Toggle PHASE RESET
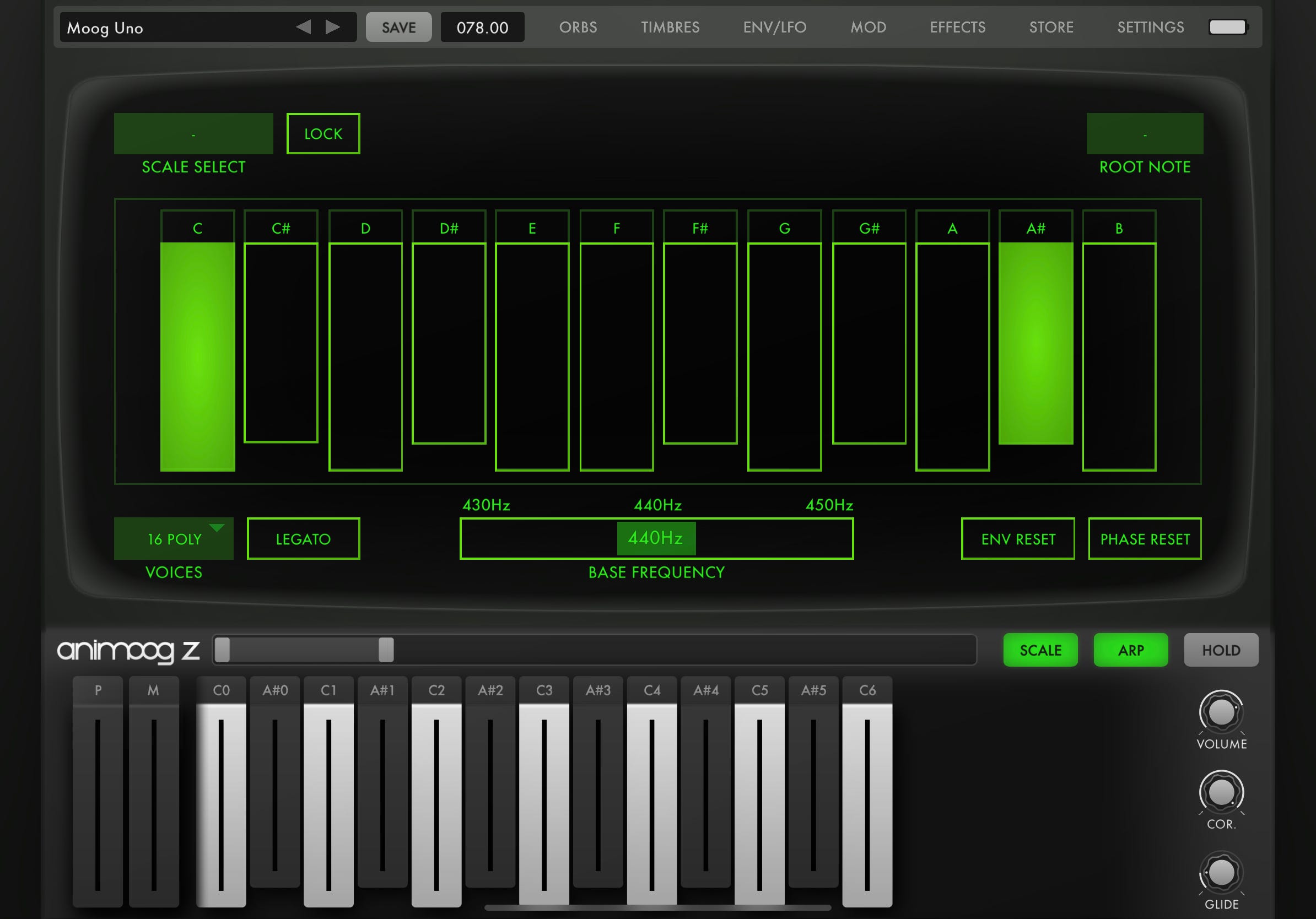This screenshot has width=1316, height=919. [1145, 539]
